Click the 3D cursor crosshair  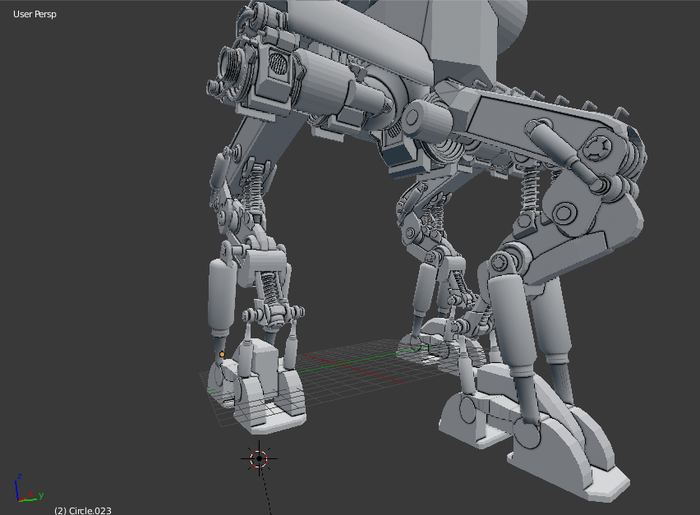[259, 459]
